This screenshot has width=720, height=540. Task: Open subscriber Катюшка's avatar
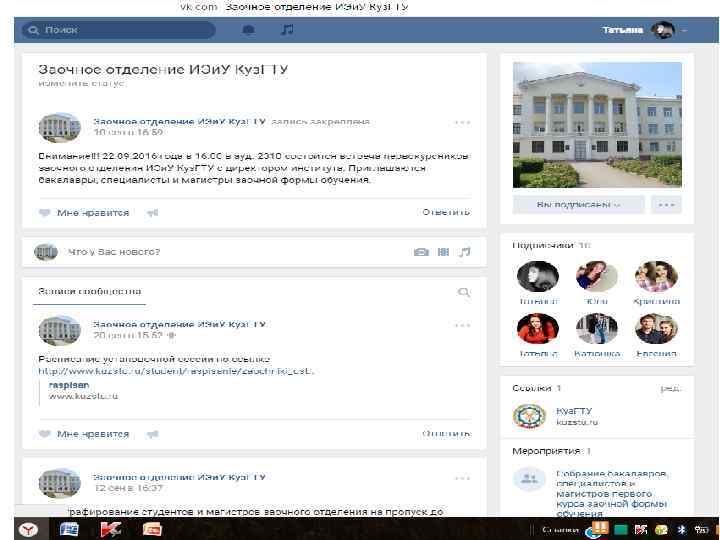(597, 329)
